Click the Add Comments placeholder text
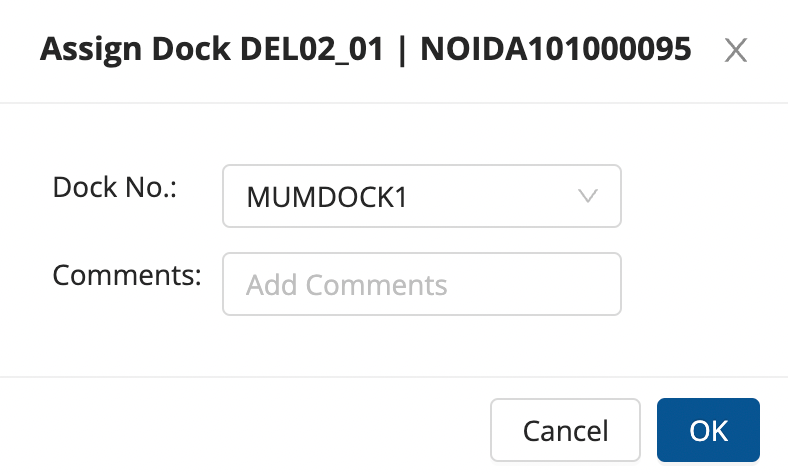 click(x=346, y=285)
